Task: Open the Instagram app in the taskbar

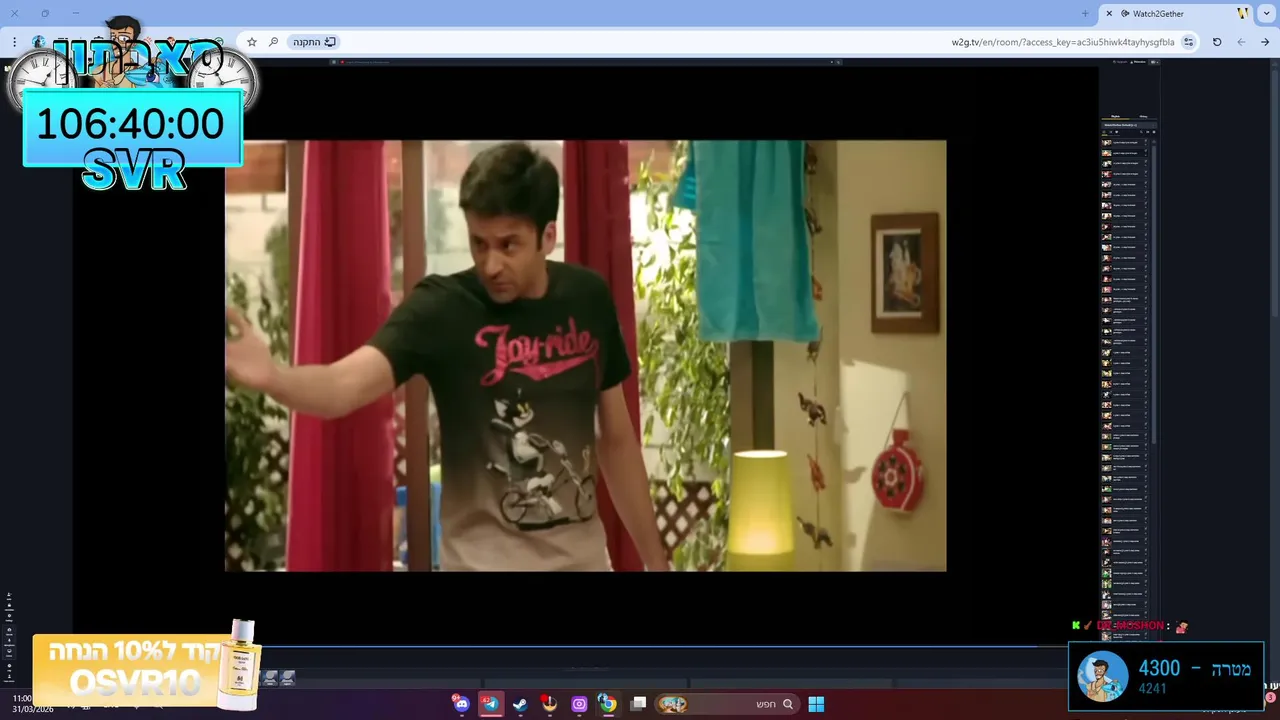Action: pyautogui.click(x=579, y=704)
